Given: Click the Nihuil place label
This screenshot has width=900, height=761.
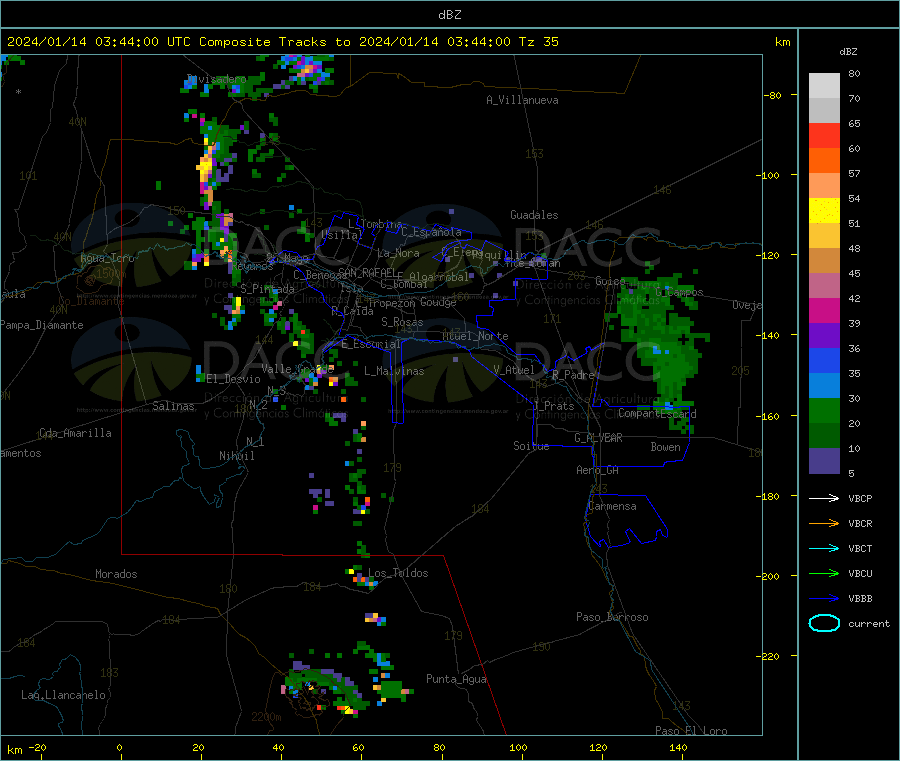Looking at the screenshot, I should [x=236, y=456].
